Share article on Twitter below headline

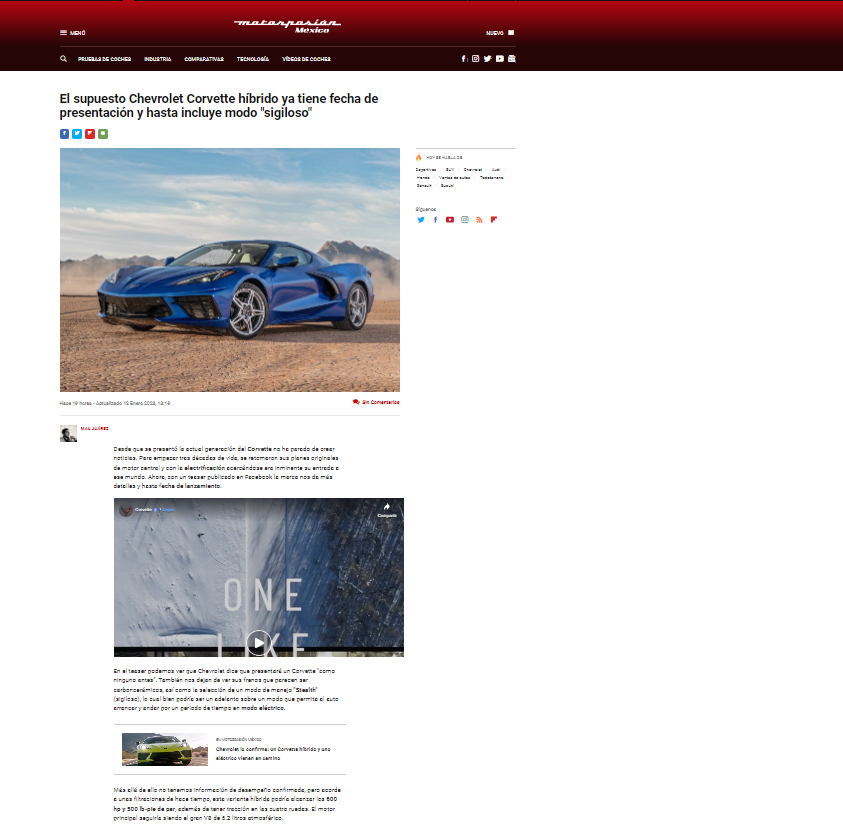[77, 134]
